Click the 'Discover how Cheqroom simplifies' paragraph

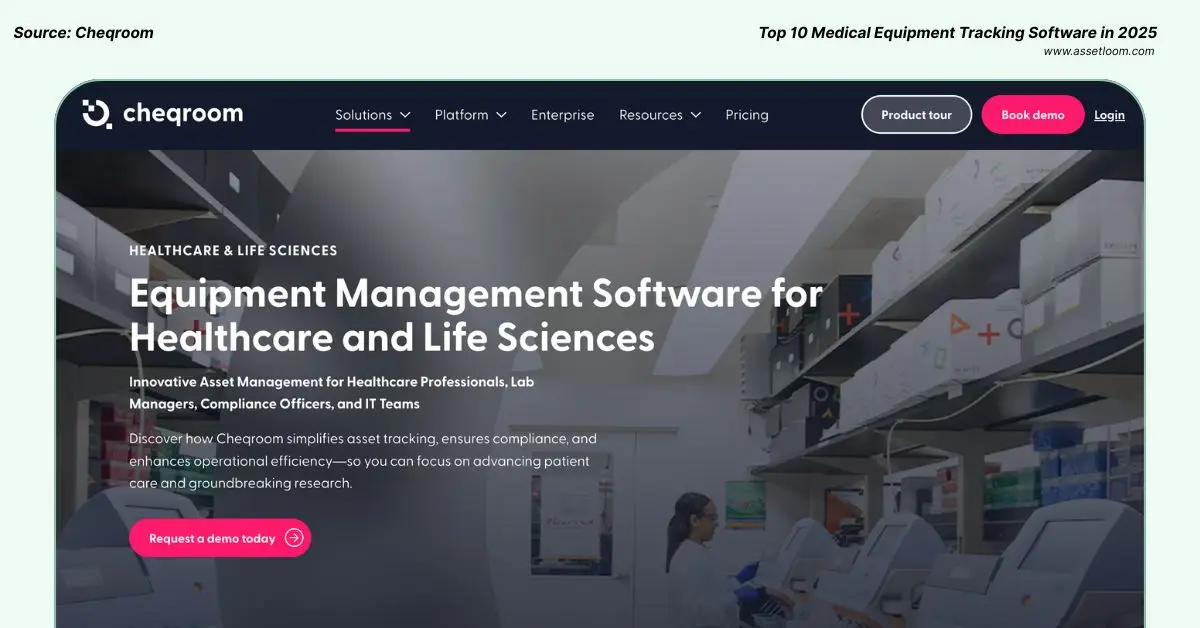(363, 461)
